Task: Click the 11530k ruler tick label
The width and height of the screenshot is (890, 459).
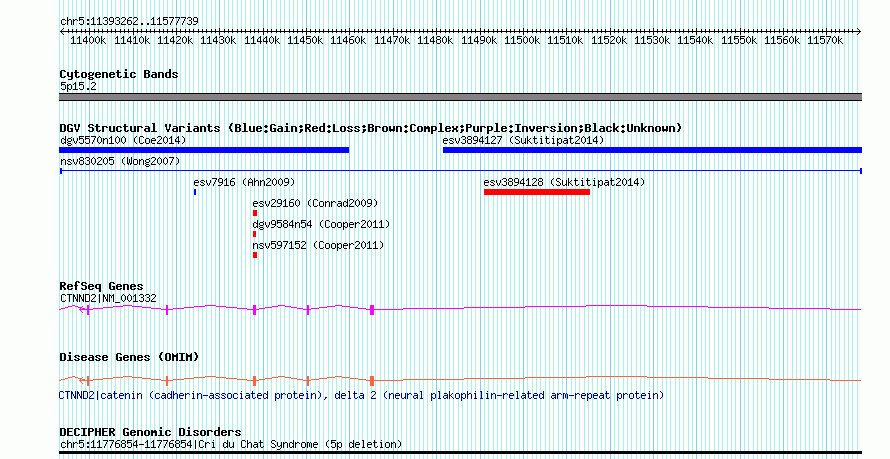Action: (652, 41)
